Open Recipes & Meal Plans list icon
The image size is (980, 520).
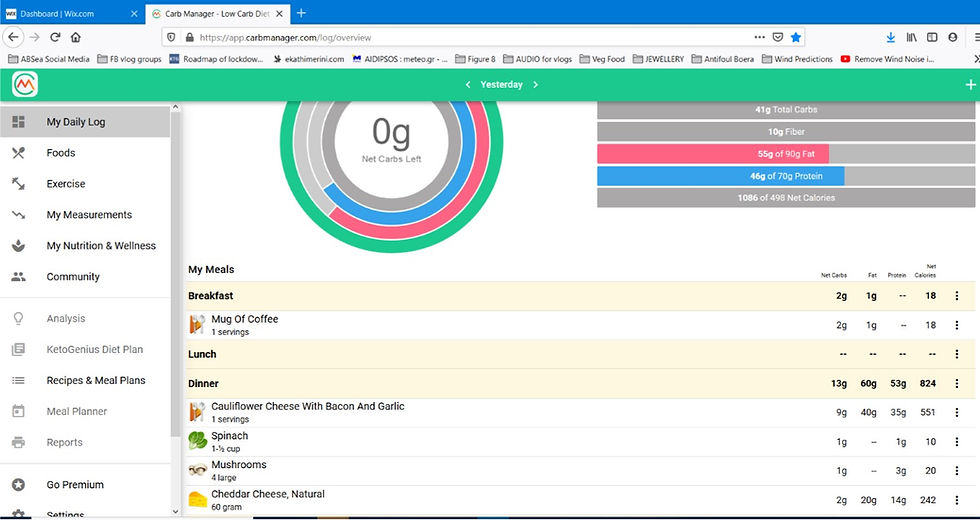pyautogui.click(x=19, y=380)
